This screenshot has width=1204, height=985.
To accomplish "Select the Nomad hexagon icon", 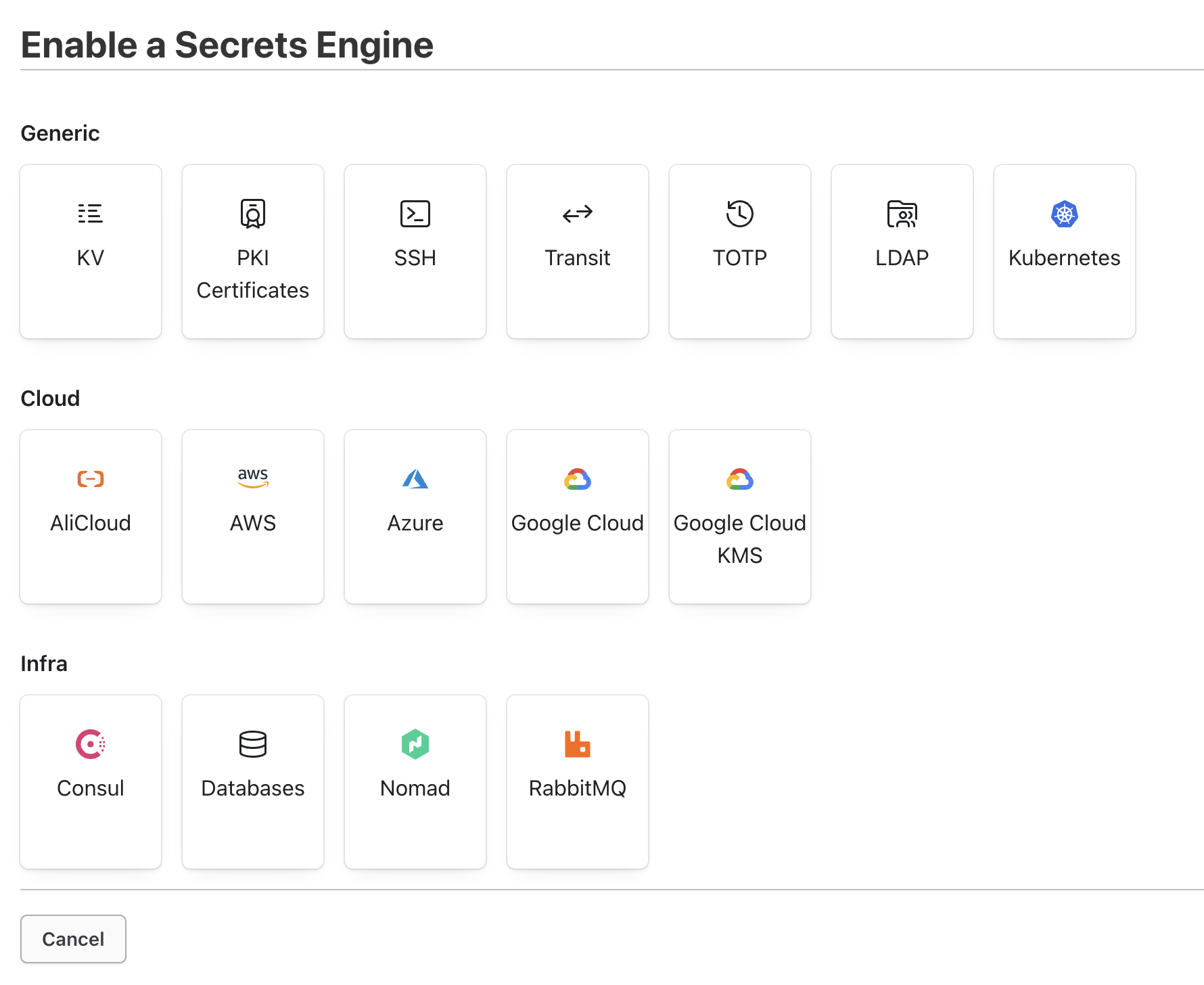I will point(415,743).
